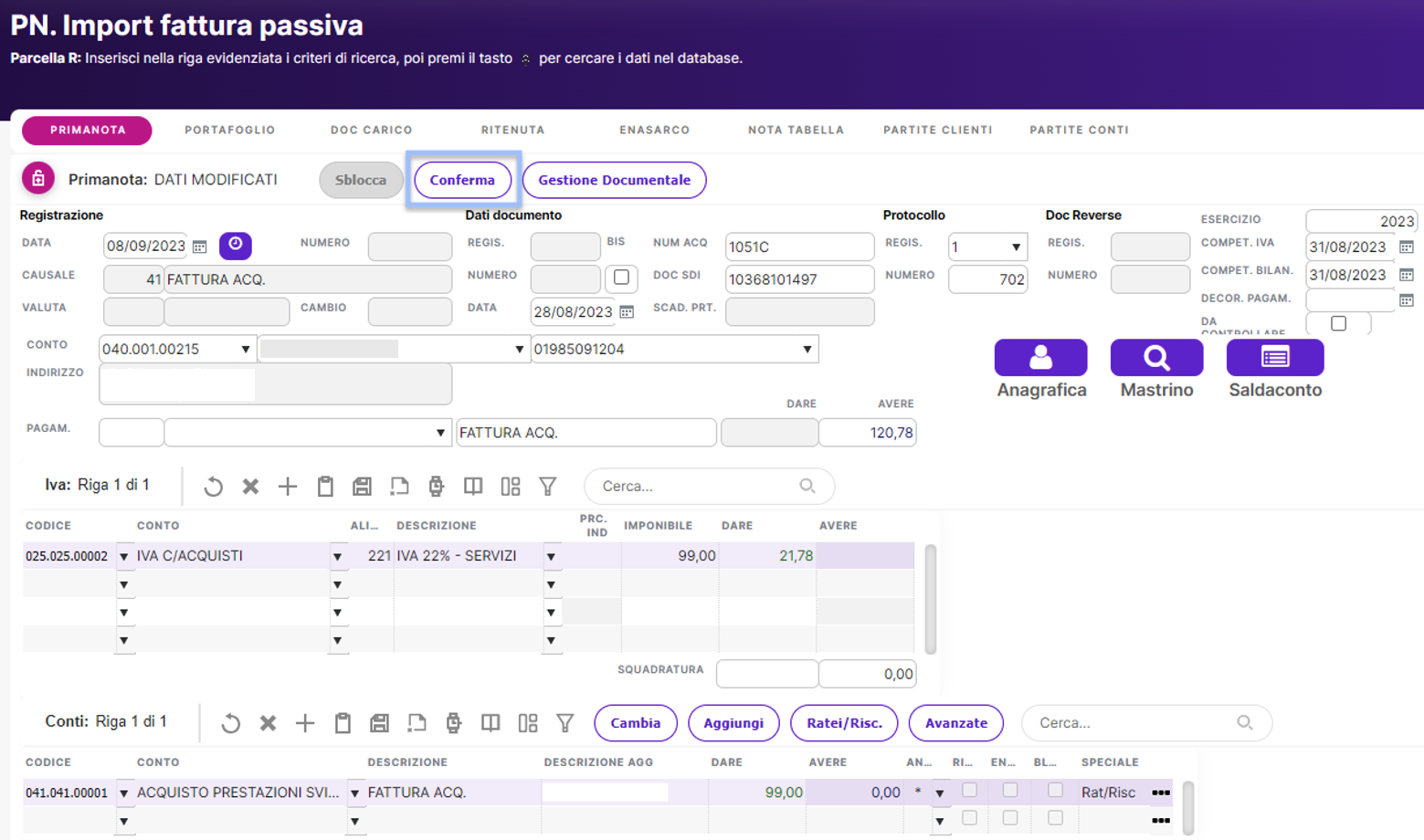
Task: Click the purple clock icon next to registration date
Action: 236,245
